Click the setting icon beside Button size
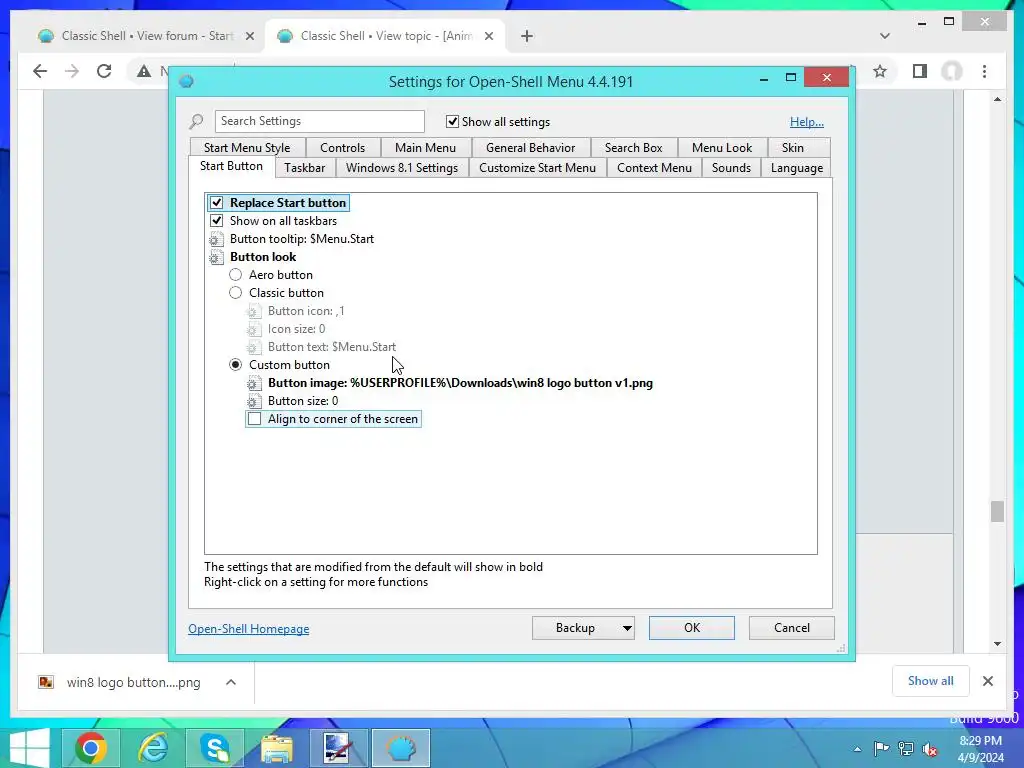Screen dimensions: 1024x768 (x=254, y=401)
